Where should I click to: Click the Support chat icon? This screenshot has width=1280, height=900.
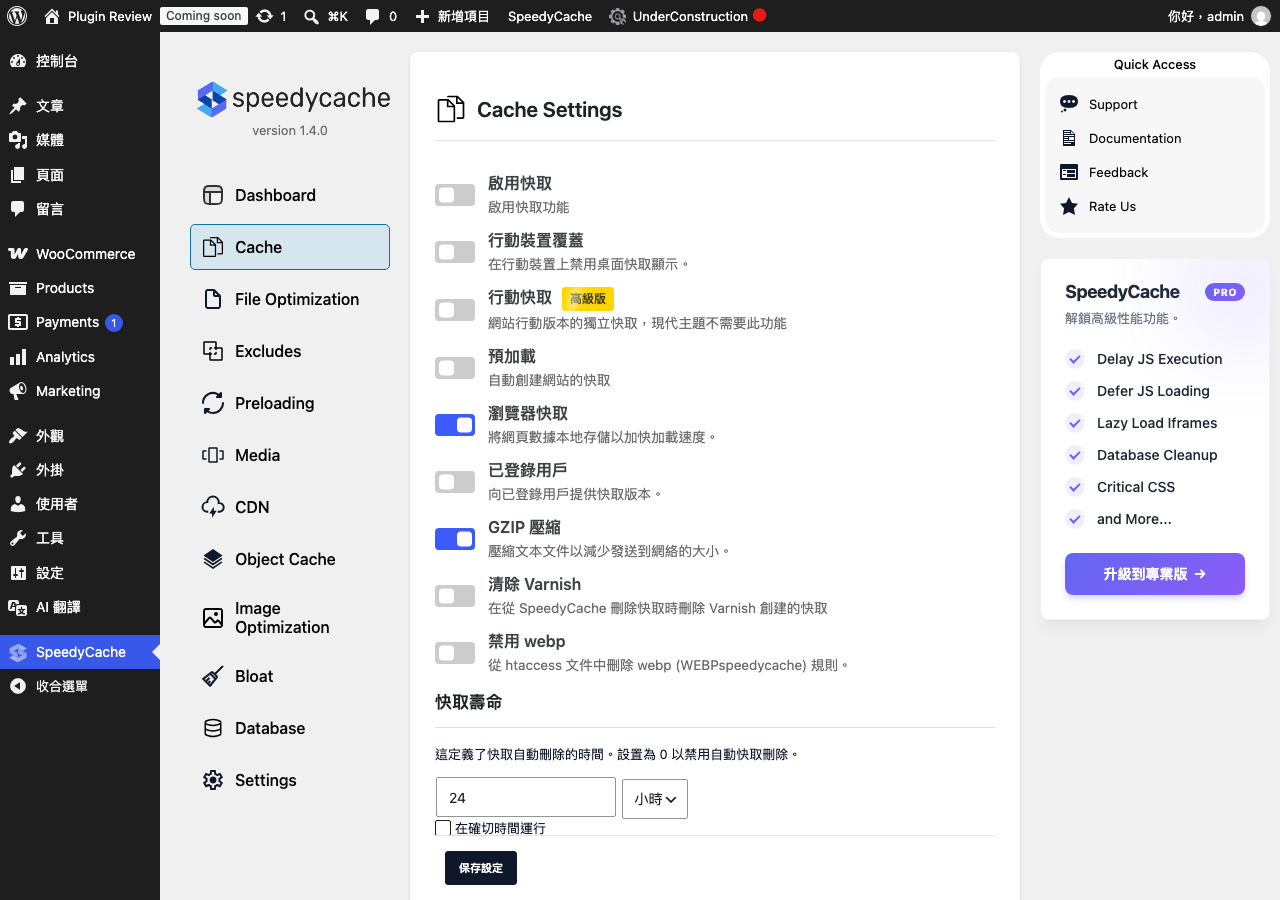[1069, 104]
